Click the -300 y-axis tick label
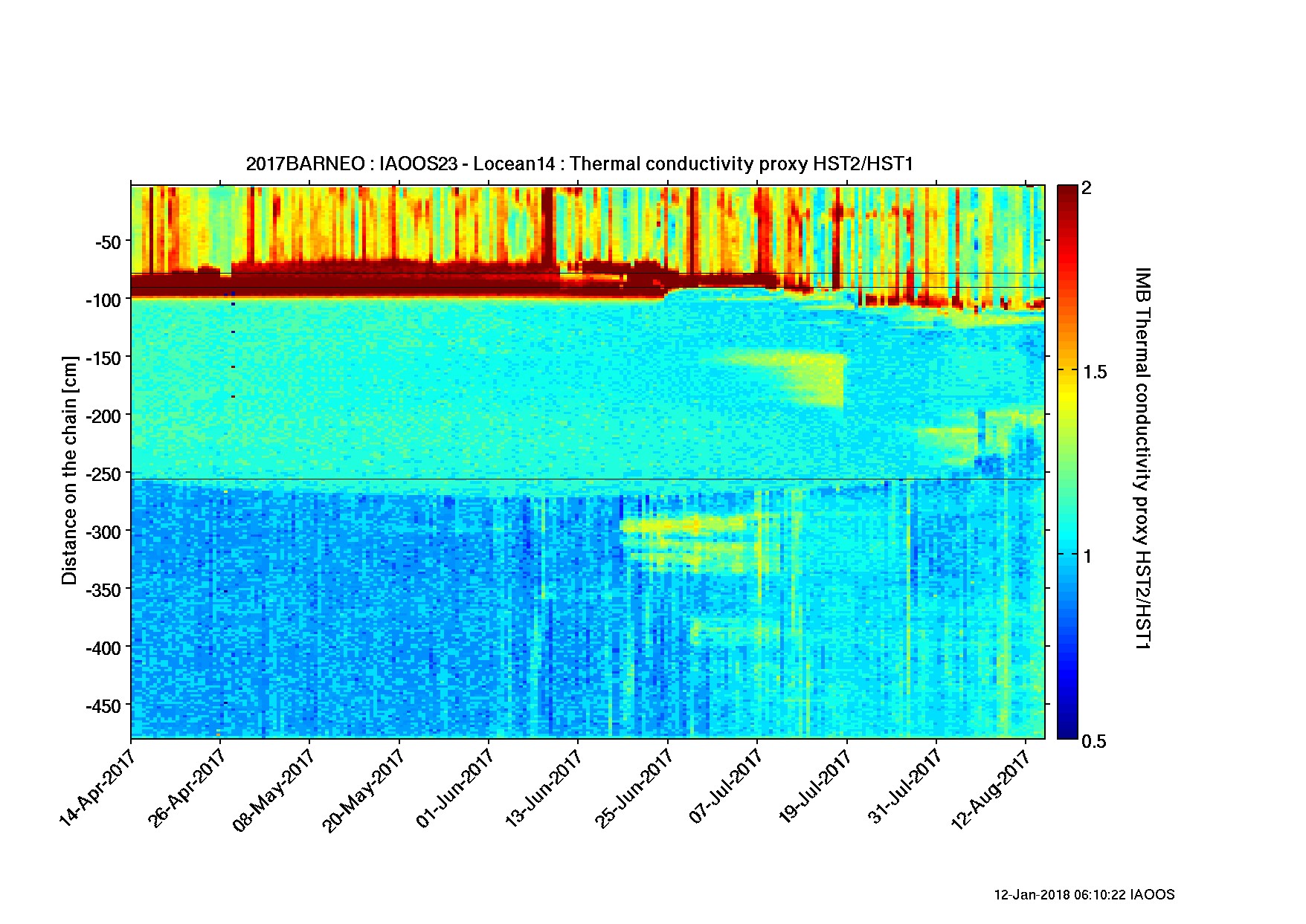Screen dimensions: 1306x924 pos(103,532)
